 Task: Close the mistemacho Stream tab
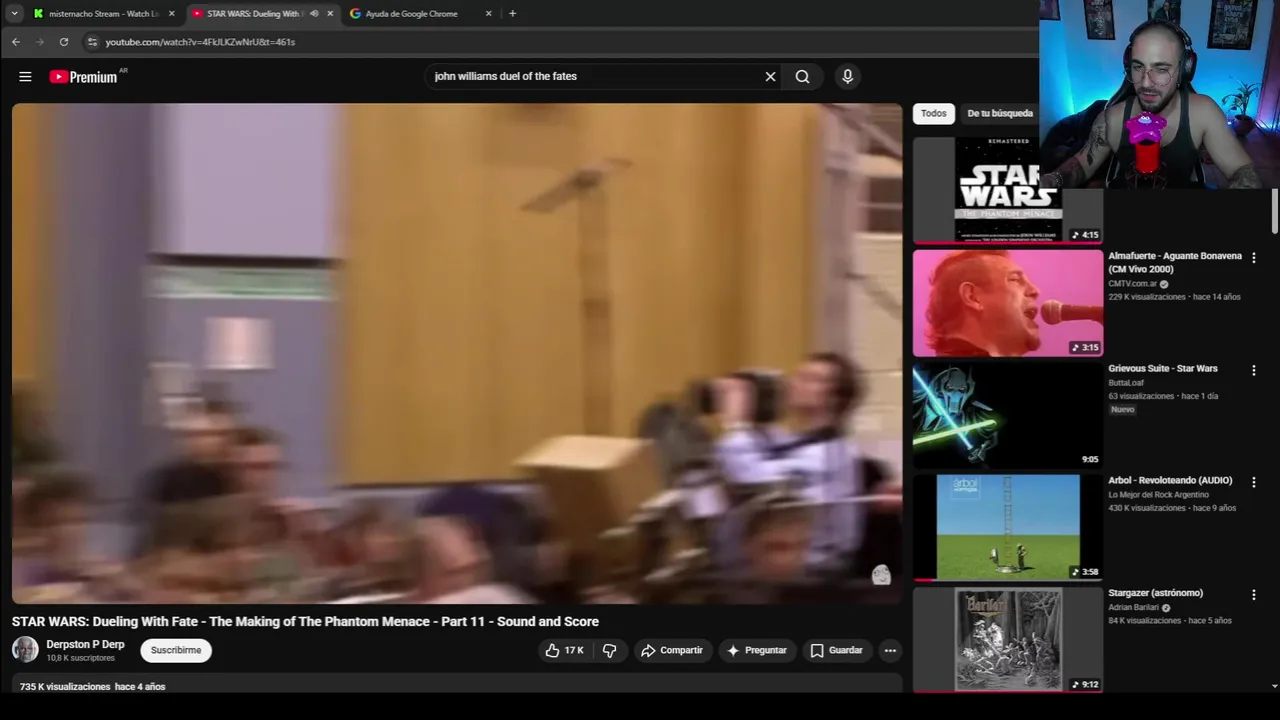click(x=171, y=14)
